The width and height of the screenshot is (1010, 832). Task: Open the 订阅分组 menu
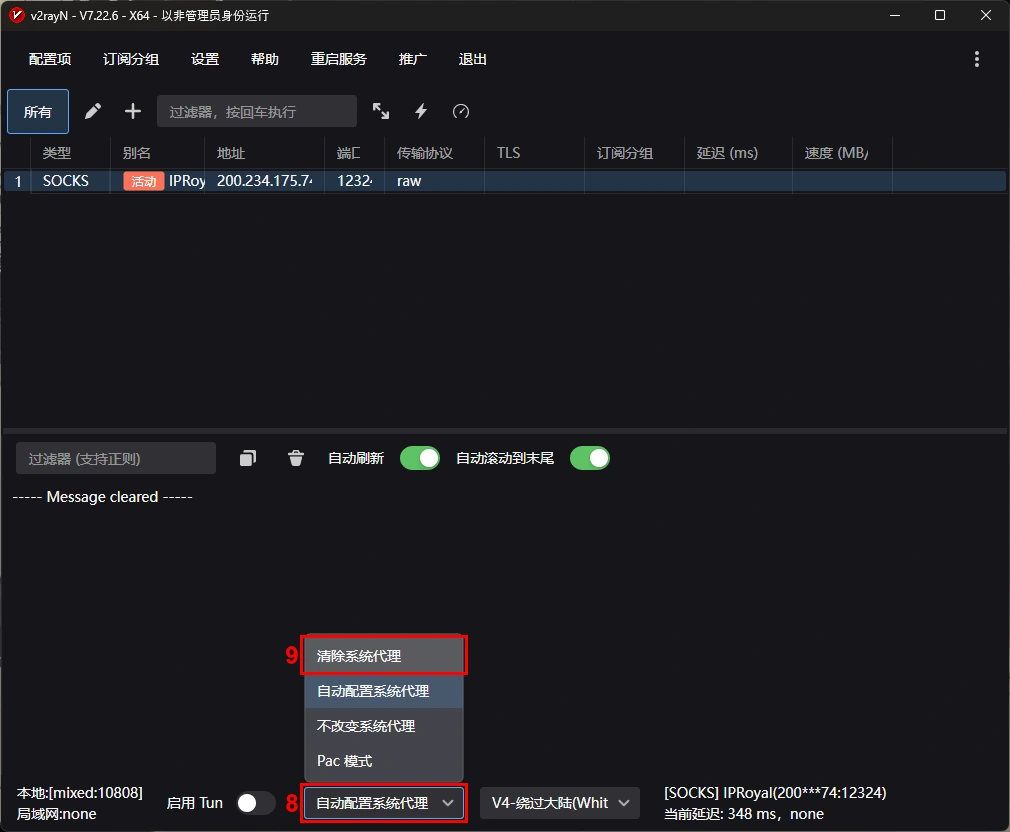pos(131,59)
